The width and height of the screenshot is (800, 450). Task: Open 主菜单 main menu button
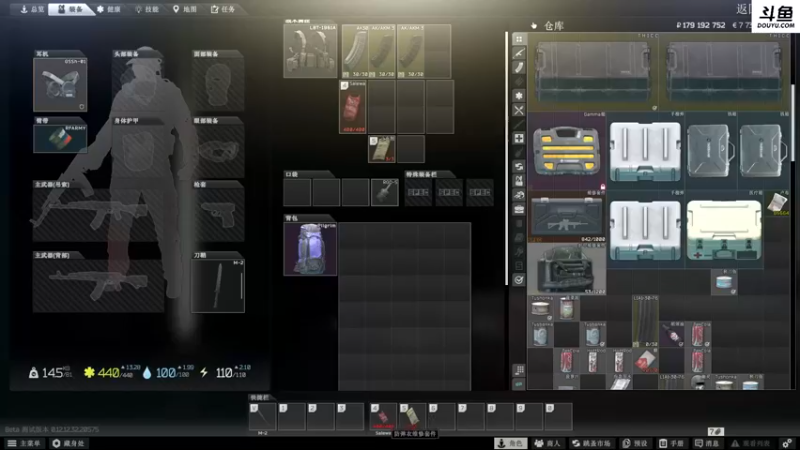coord(24,443)
